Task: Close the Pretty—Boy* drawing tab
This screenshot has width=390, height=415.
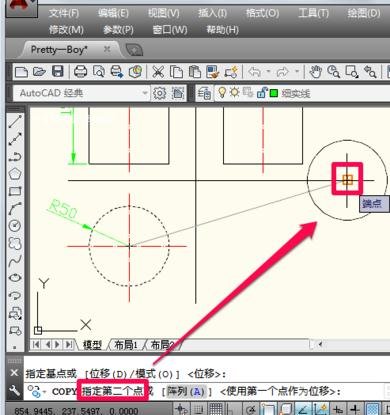Action: click(107, 49)
